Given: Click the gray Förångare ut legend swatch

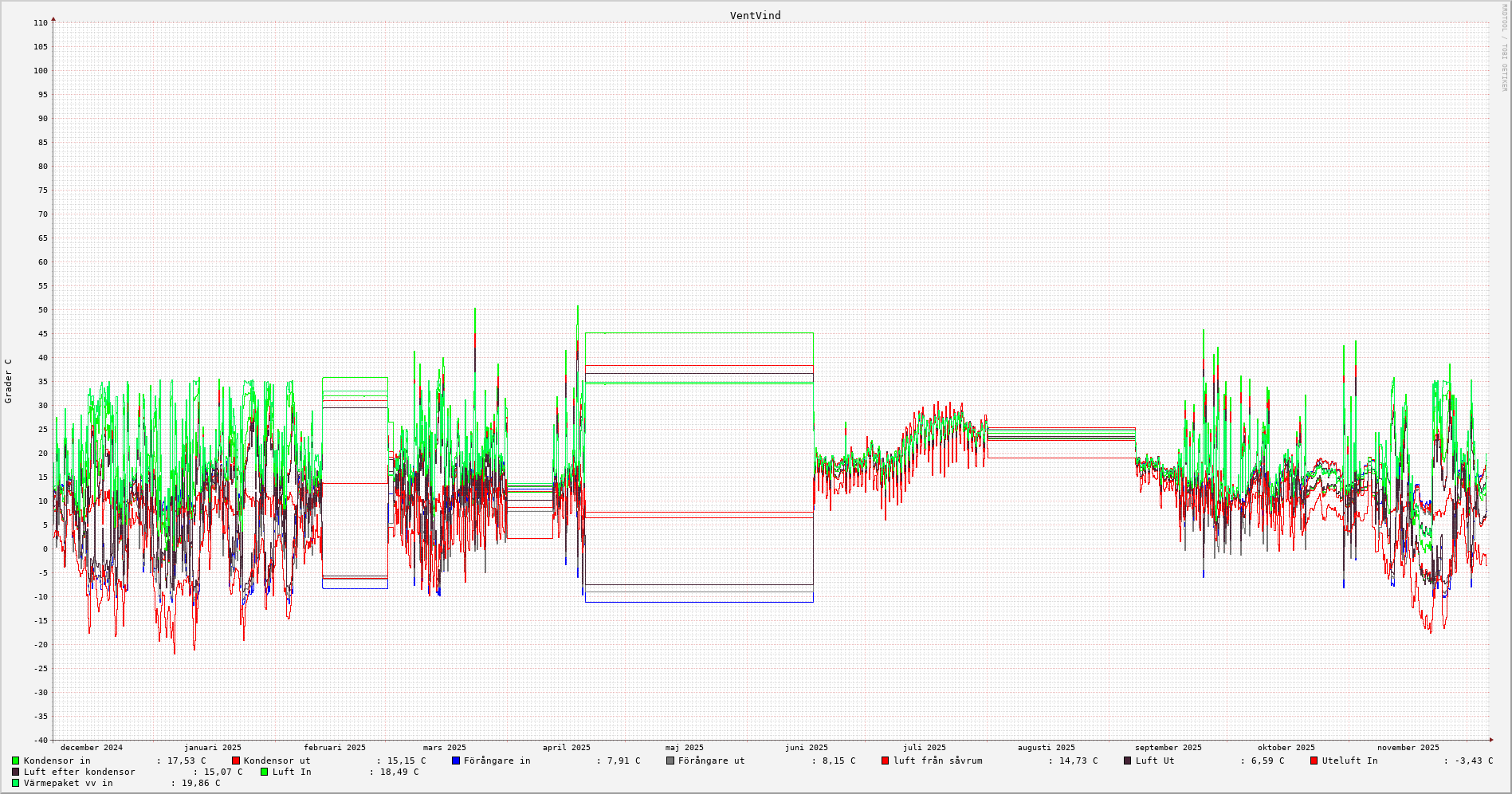Looking at the screenshot, I should coord(670,761).
